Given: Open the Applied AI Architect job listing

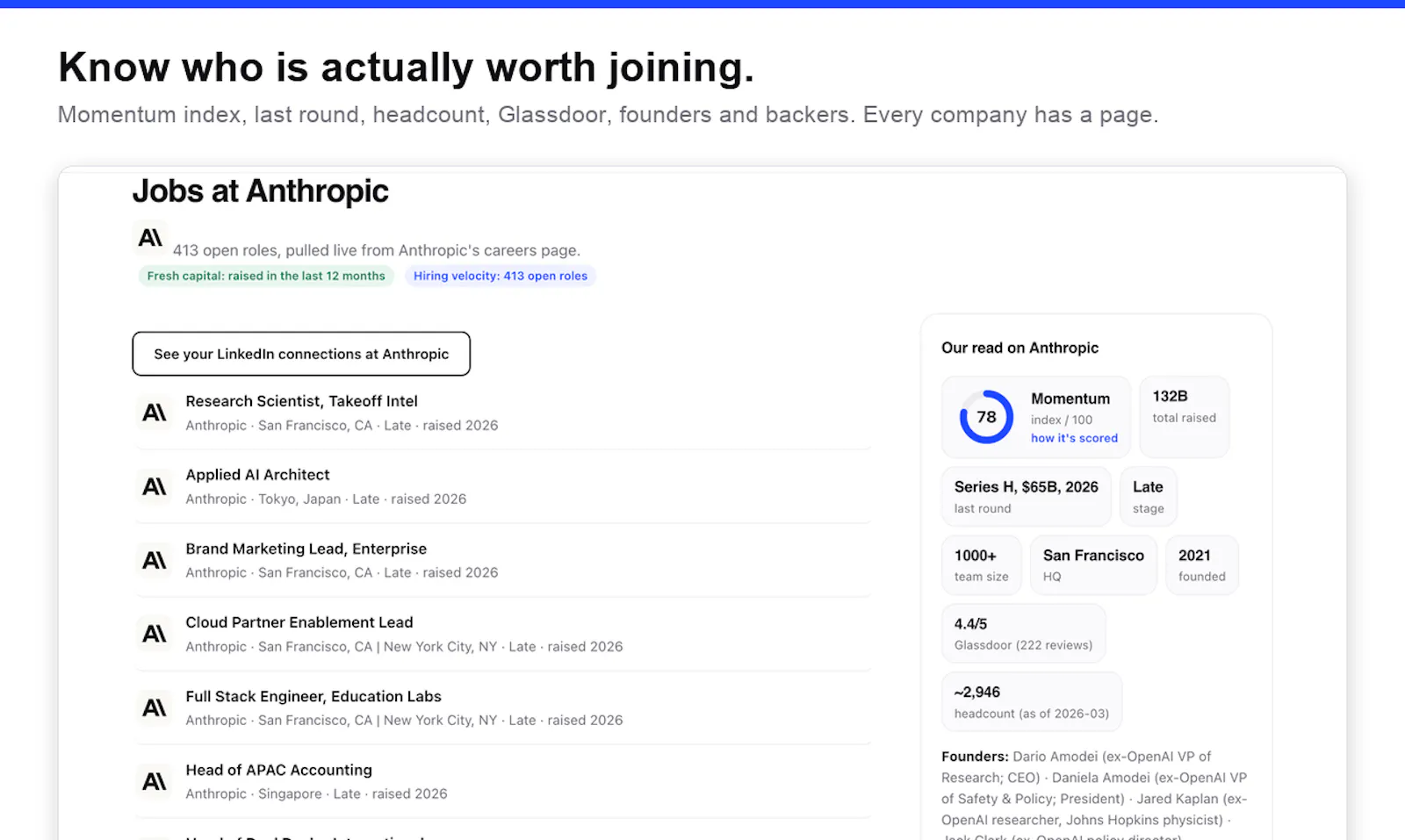Looking at the screenshot, I should click(x=257, y=475).
